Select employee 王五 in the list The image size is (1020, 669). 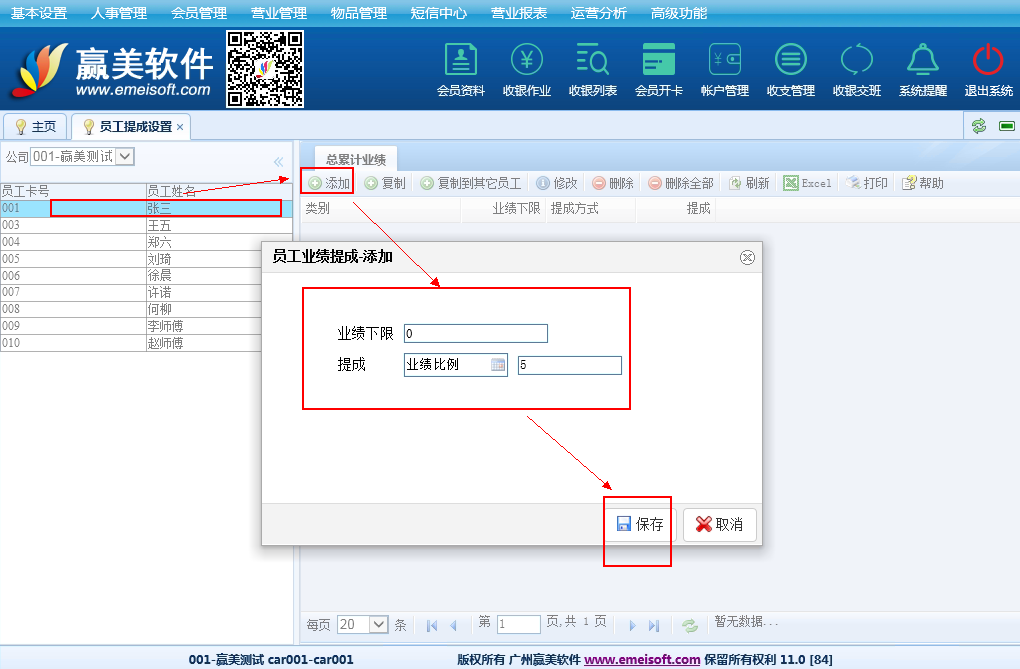tap(159, 225)
